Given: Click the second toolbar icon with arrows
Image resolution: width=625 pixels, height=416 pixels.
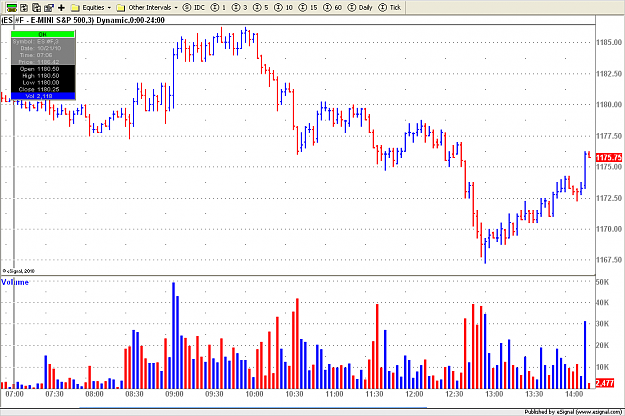Looking at the screenshot, I should tap(24, 7).
